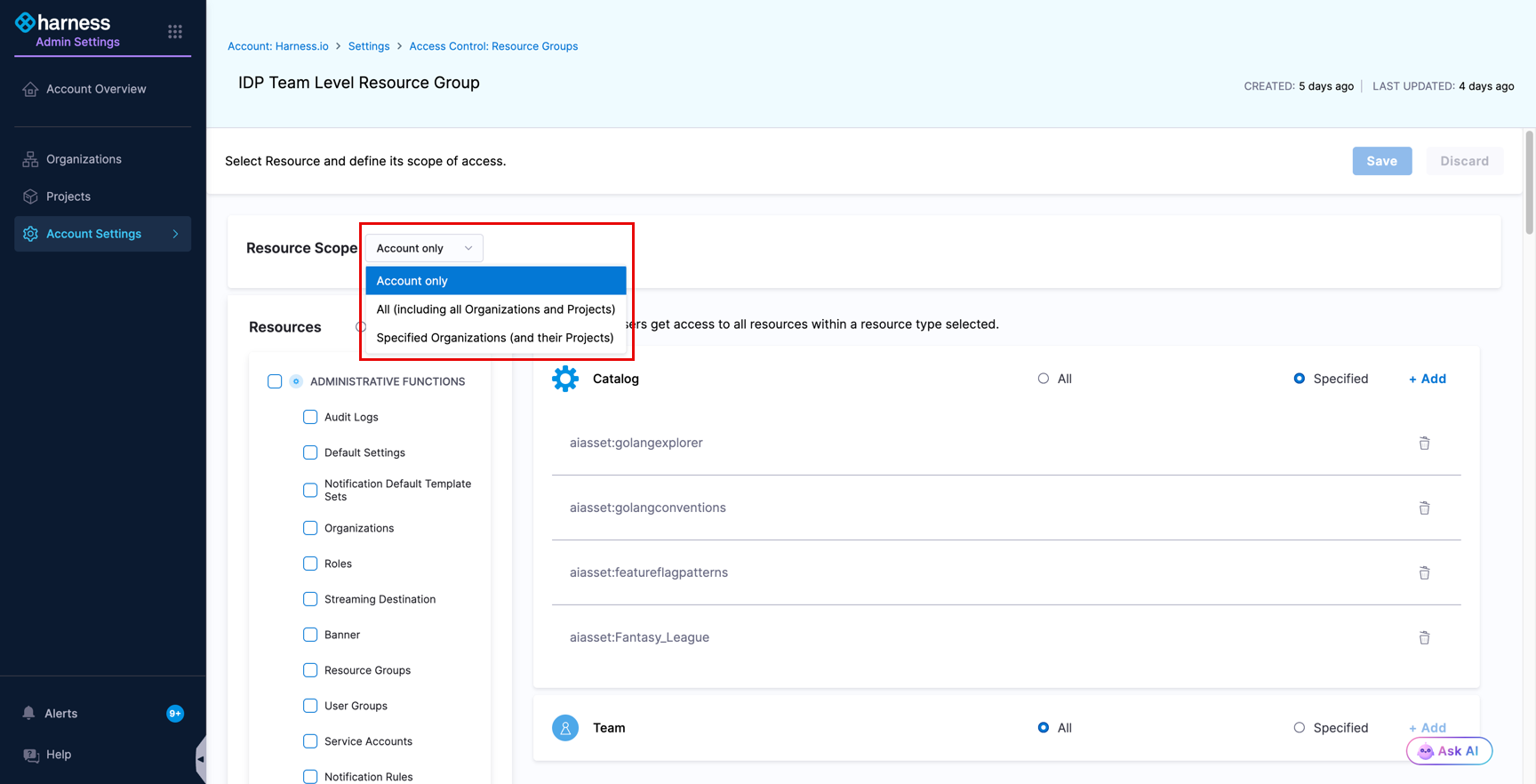
Task: Click the Harness logo
Action: tap(63, 22)
